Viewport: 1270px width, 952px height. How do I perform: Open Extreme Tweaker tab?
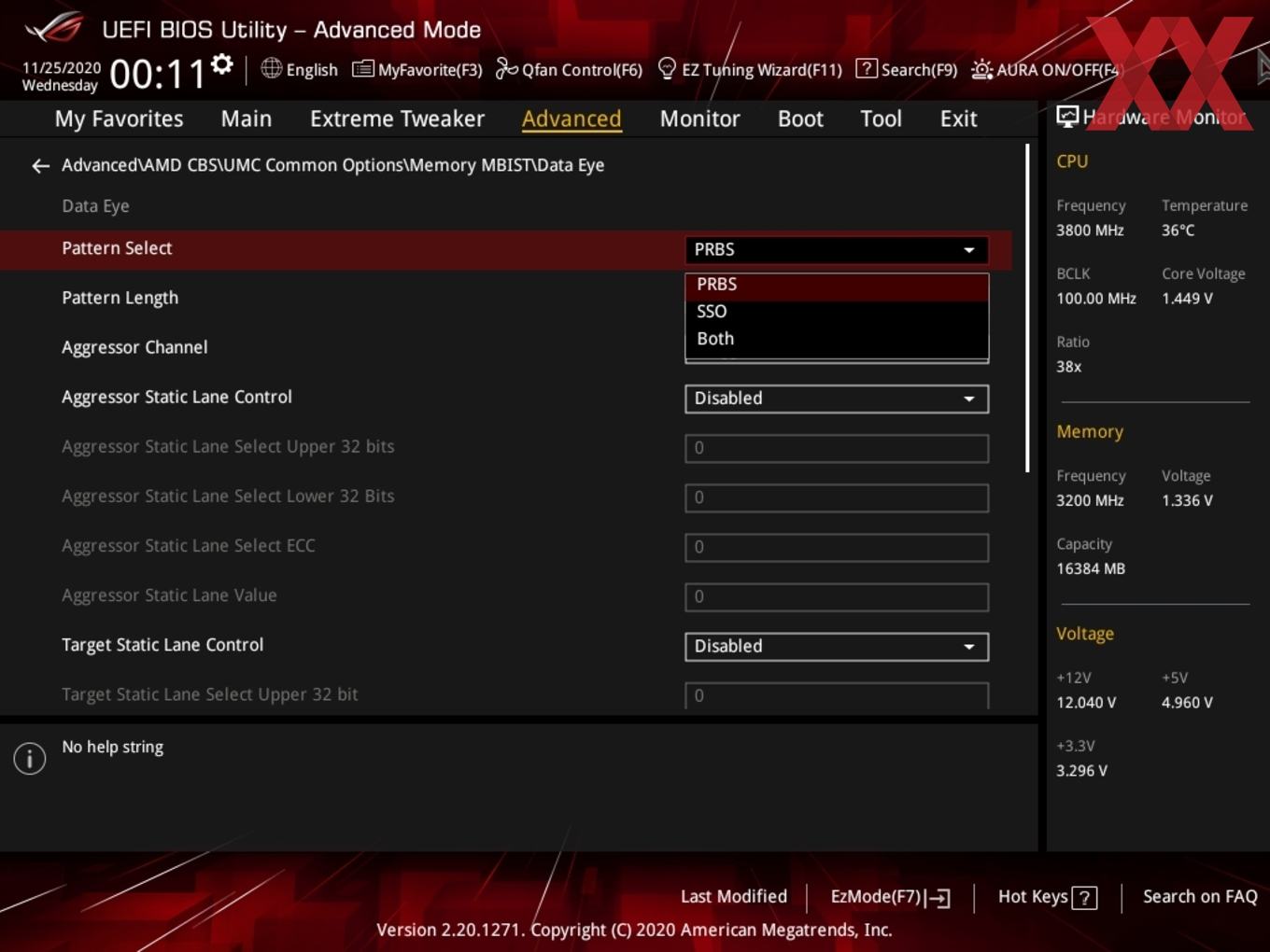pos(397,119)
